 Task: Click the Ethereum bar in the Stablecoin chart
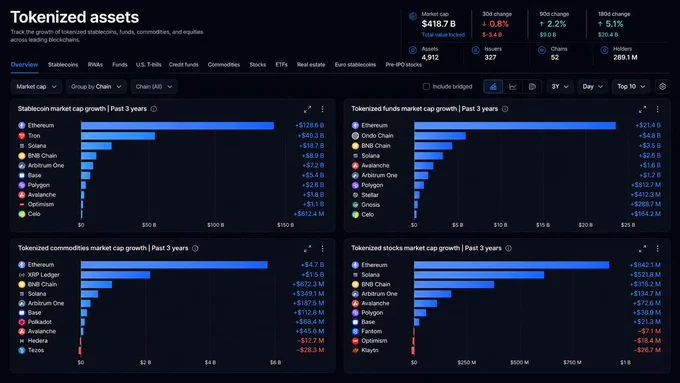pyautogui.click(x=177, y=126)
